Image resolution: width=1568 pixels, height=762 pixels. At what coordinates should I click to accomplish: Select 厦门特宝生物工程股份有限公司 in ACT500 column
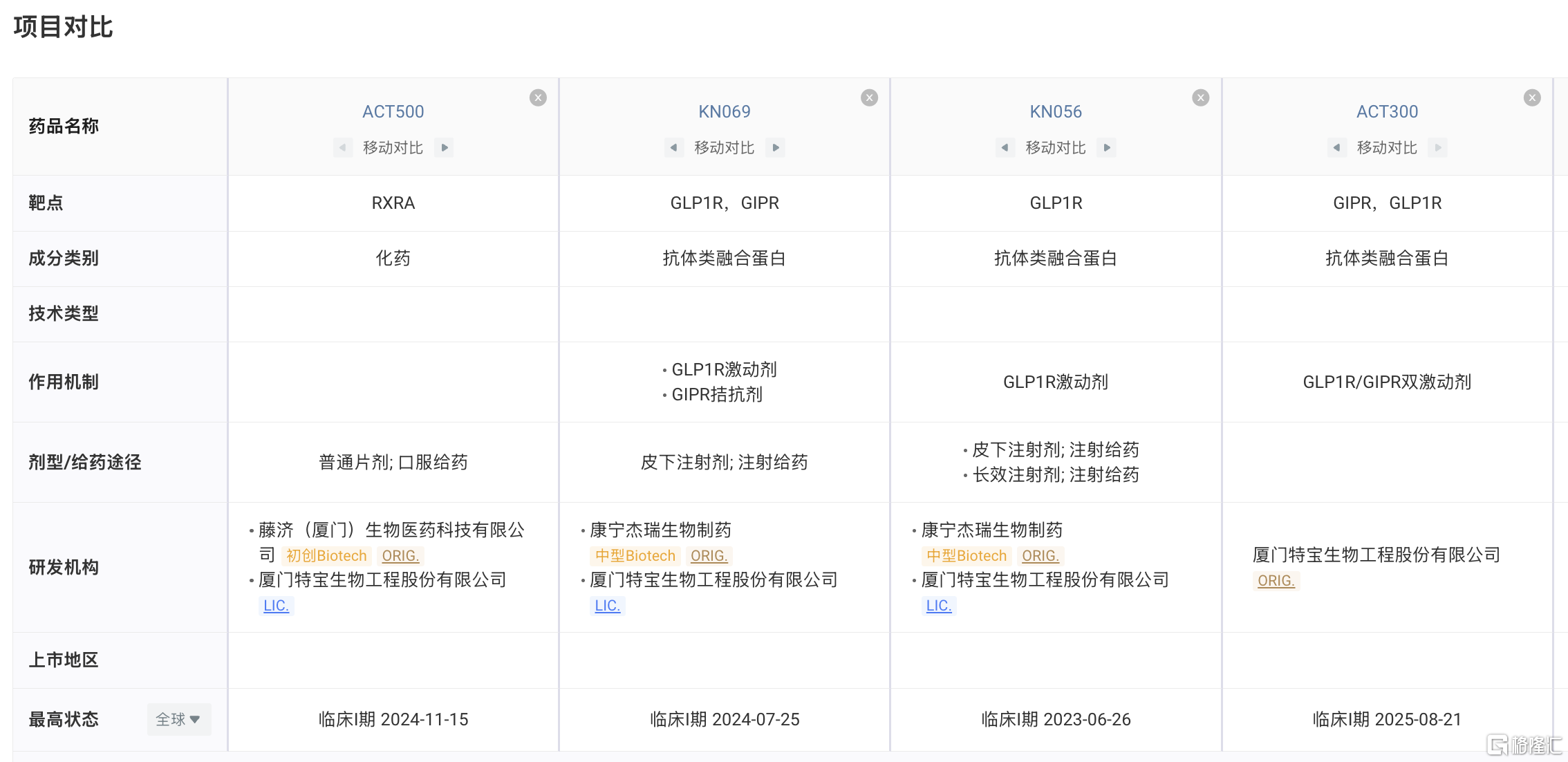(382, 579)
